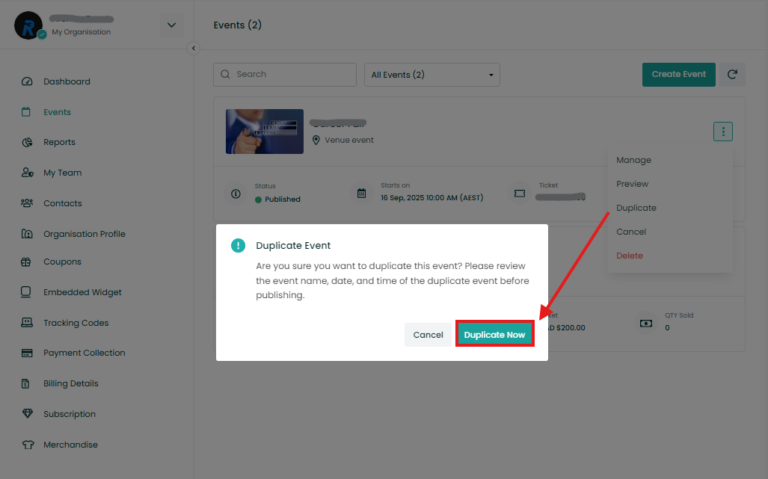The image size is (768, 479).
Task: Click the Dashboard gauge icon
Action: [x=27, y=82]
